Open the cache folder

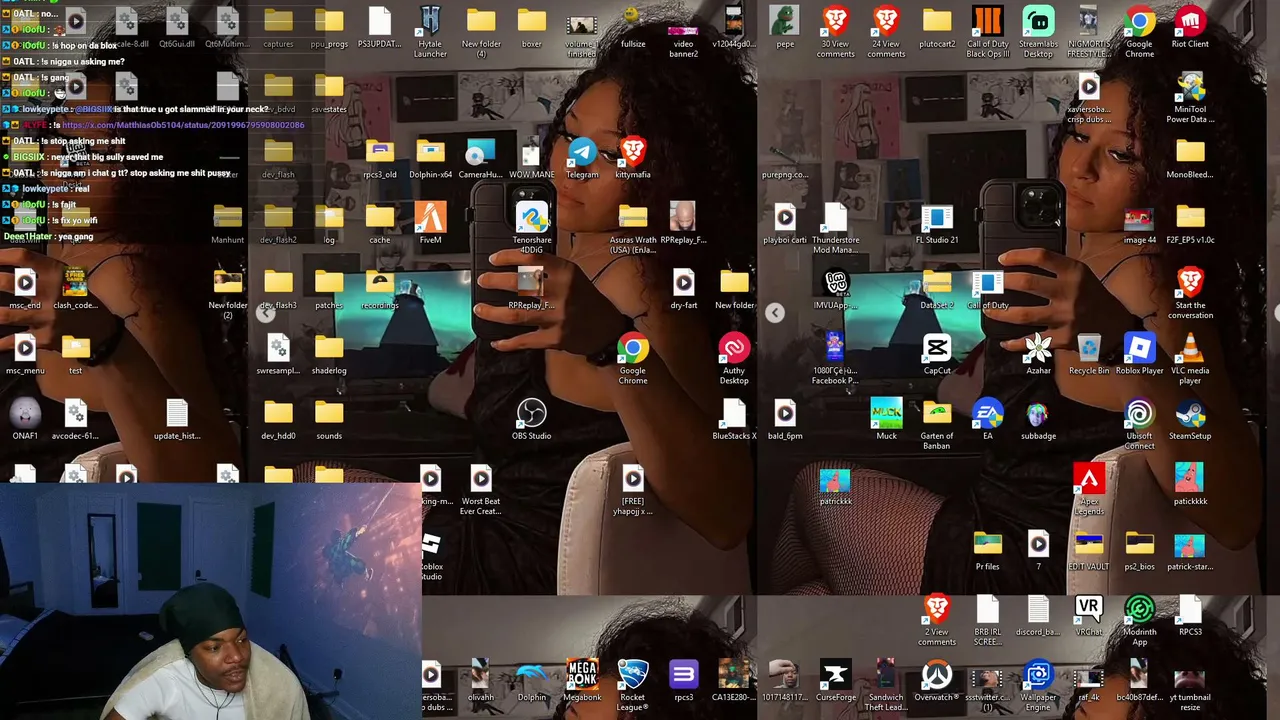coord(379,224)
